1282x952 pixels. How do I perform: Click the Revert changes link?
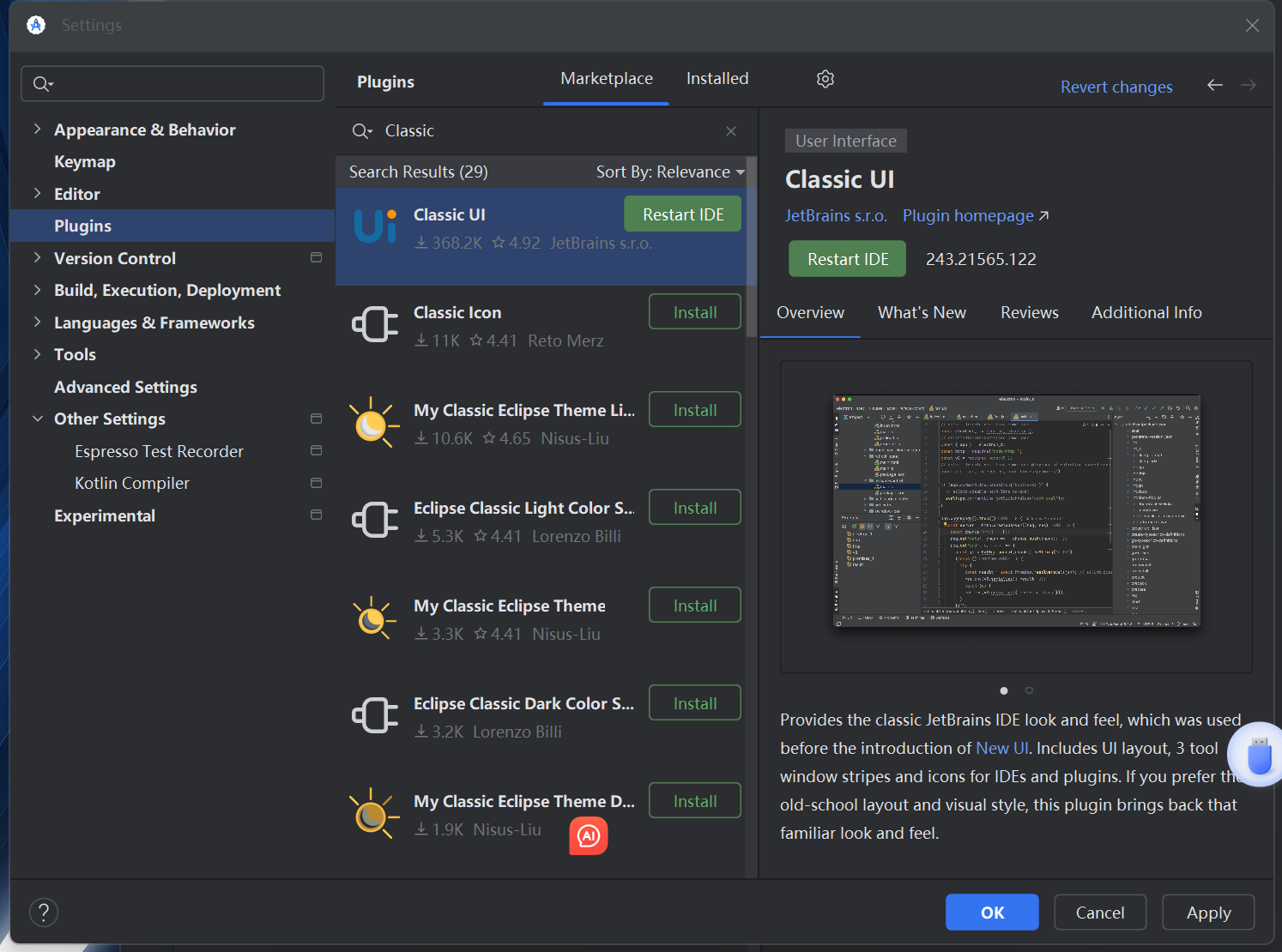coord(1116,87)
